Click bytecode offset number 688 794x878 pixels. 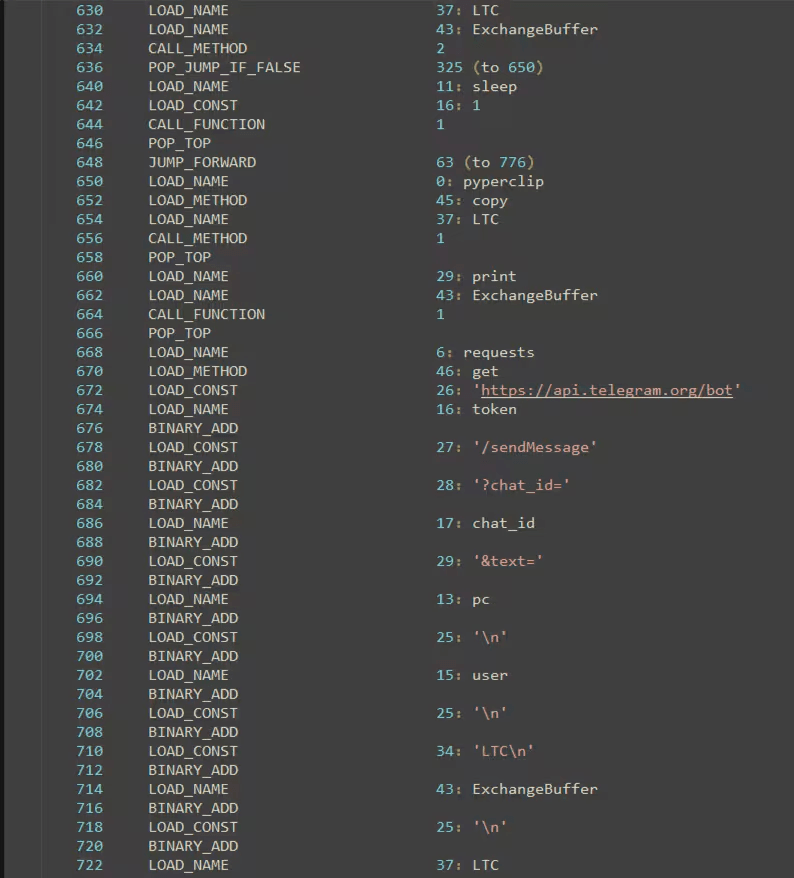(90, 542)
